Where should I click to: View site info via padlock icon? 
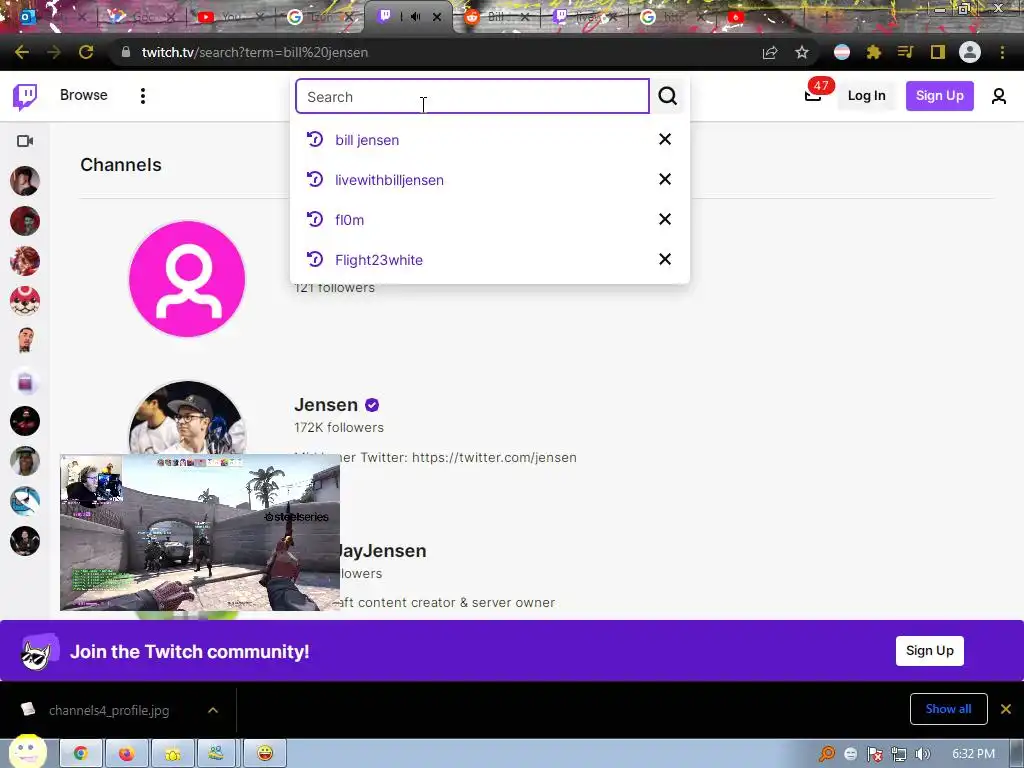(x=125, y=52)
